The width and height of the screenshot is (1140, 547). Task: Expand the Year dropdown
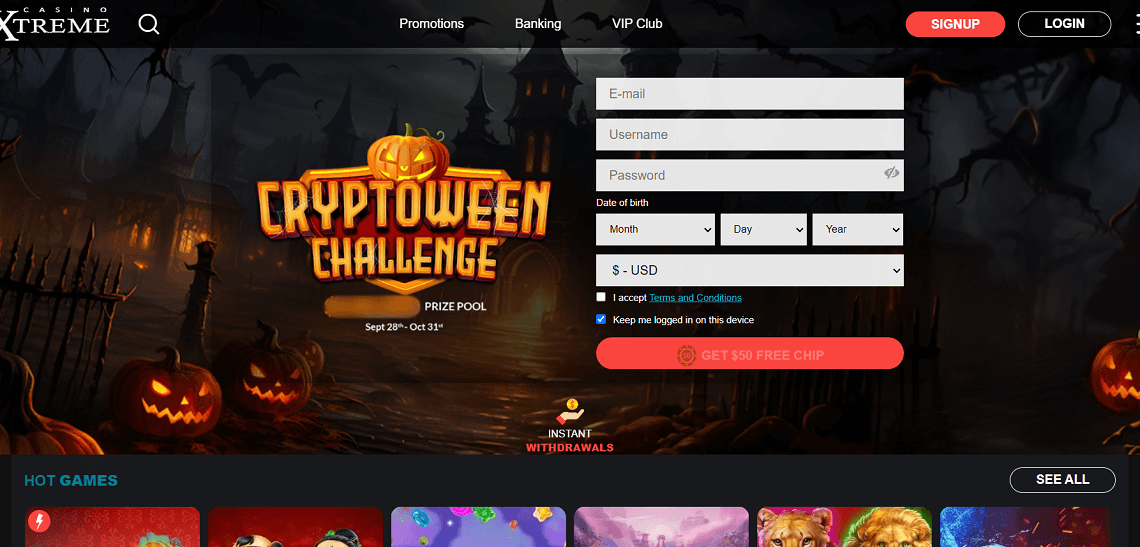[x=857, y=229]
